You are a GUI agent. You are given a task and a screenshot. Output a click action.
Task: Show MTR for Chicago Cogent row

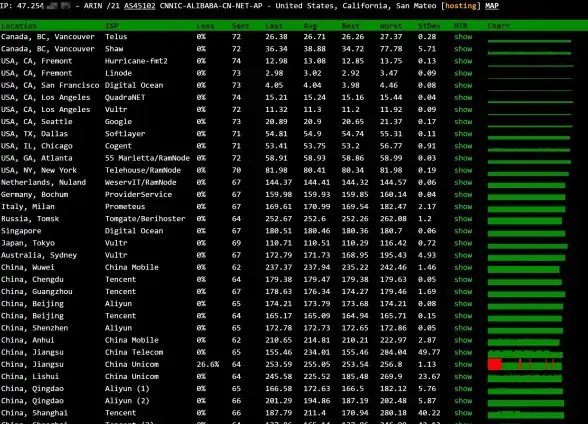(x=463, y=146)
